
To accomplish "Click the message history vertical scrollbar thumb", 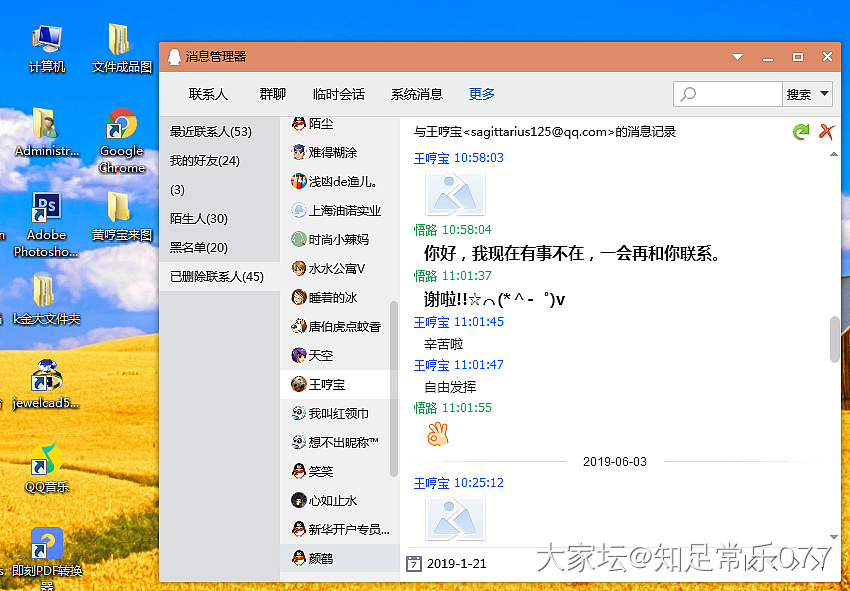I will pyautogui.click(x=835, y=339).
